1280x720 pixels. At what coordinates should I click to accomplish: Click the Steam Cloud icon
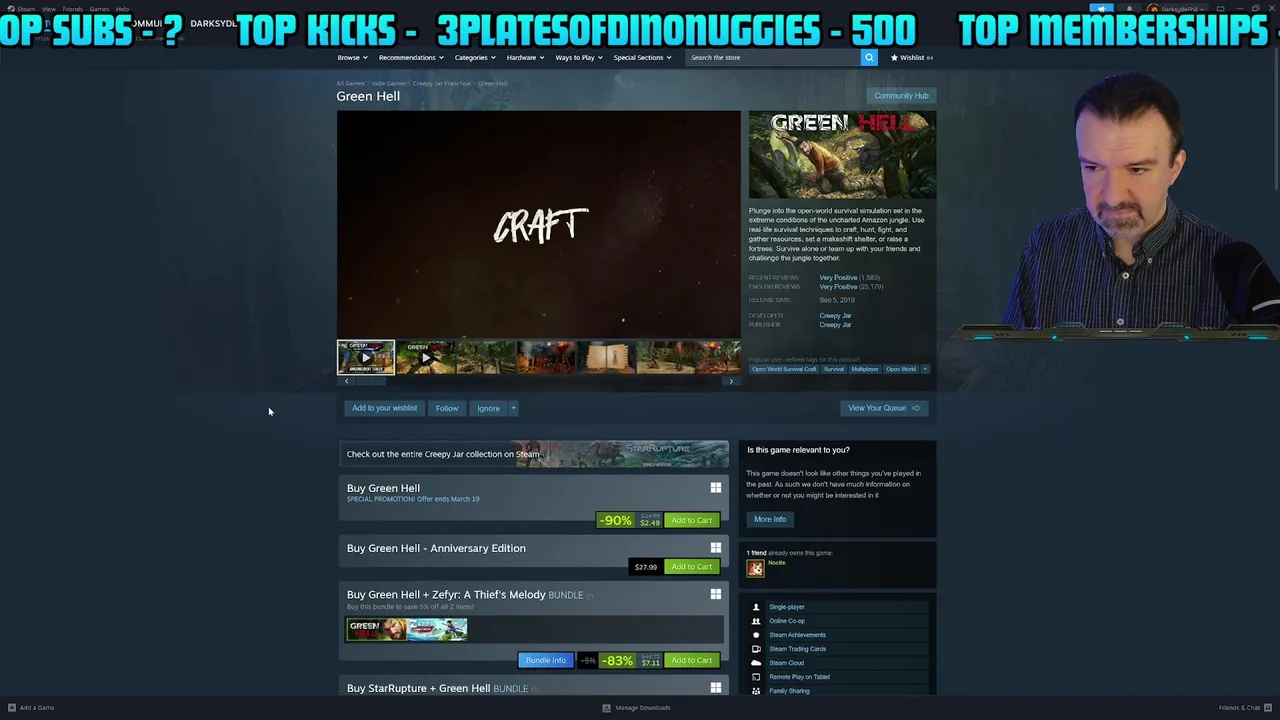click(756, 663)
